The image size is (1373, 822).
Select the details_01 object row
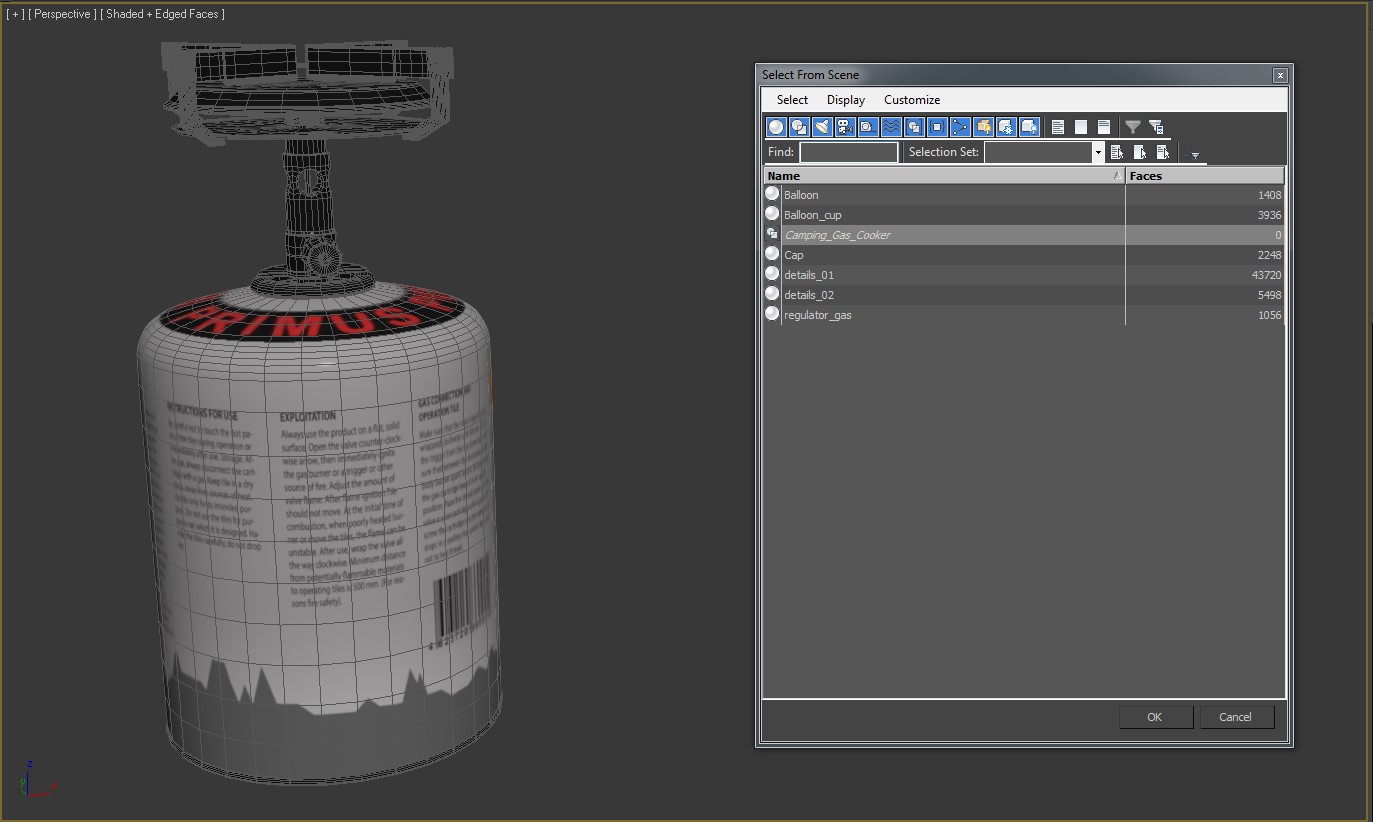pyautogui.click(x=1024, y=275)
